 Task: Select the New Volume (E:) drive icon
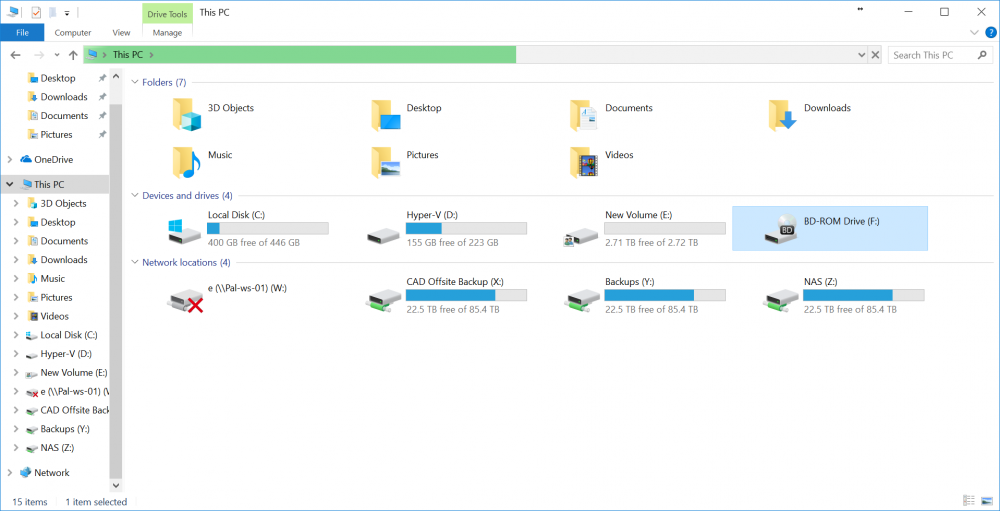point(581,236)
